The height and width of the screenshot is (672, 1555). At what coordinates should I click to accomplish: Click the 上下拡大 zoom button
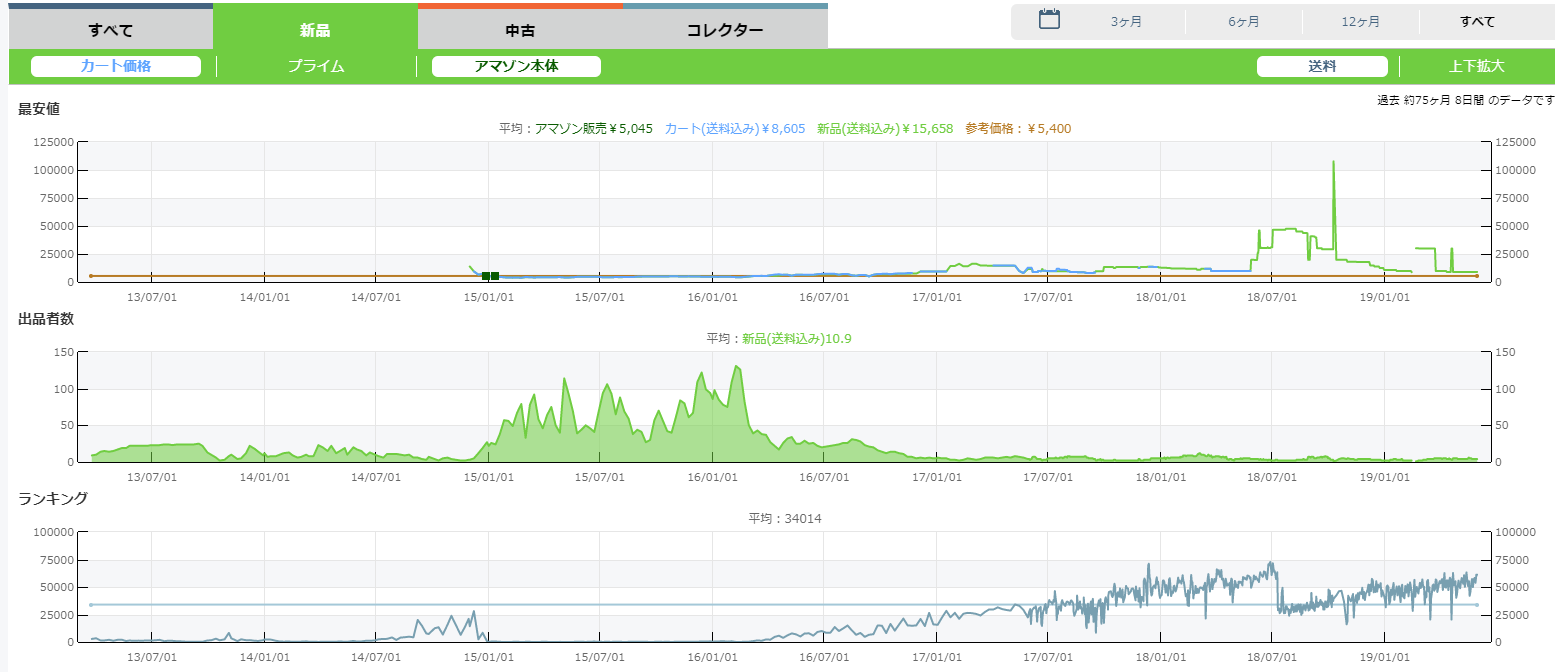[x=1476, y=67]
